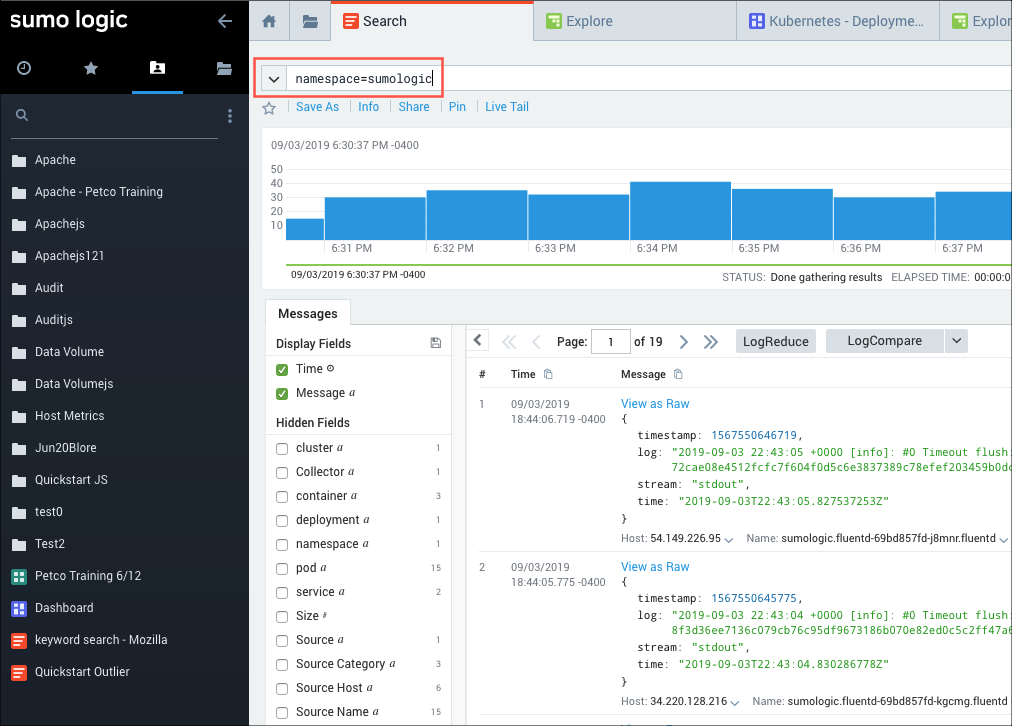Jump to last page of results

[711, 342]
